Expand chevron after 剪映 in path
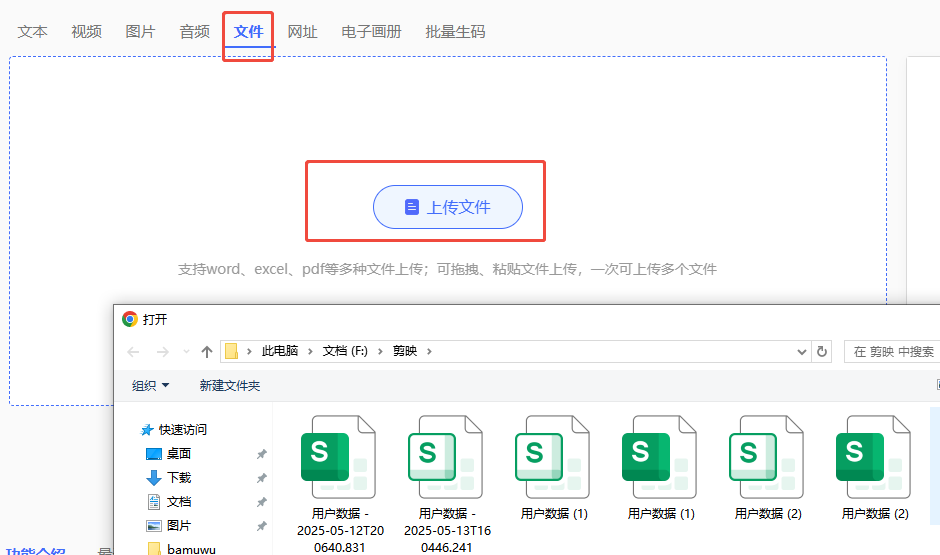 pyautogui.click(x=429, y=352)
